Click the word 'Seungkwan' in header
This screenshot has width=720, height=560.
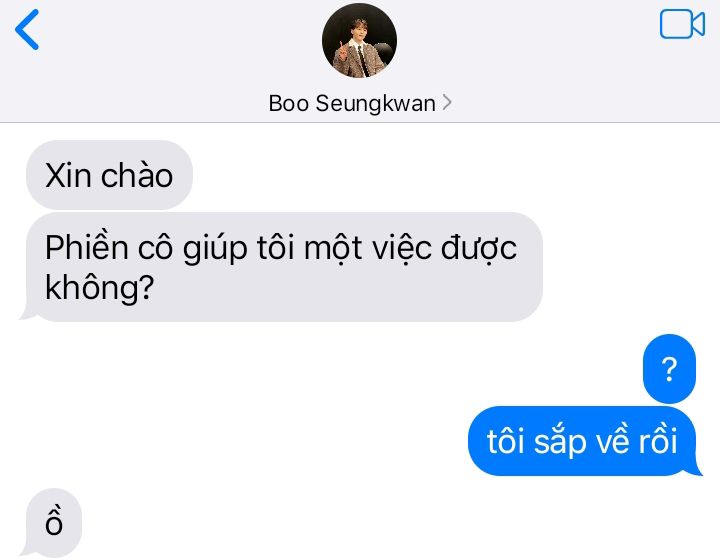click(x=376, y=104)
